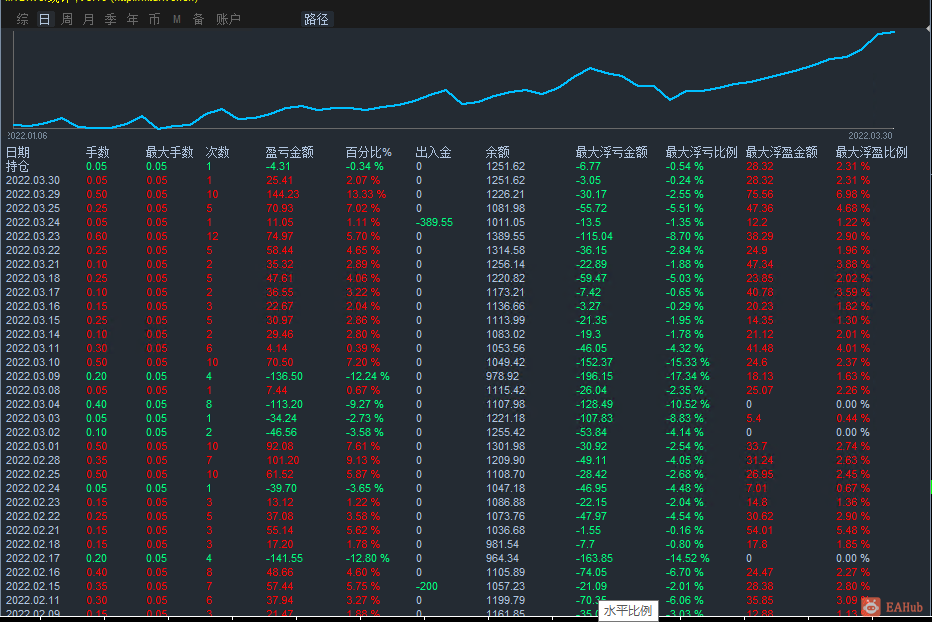Open the 账户 account tab
Image resolution: width=932 pixels, height=622 pixels.
click(228, 19)
